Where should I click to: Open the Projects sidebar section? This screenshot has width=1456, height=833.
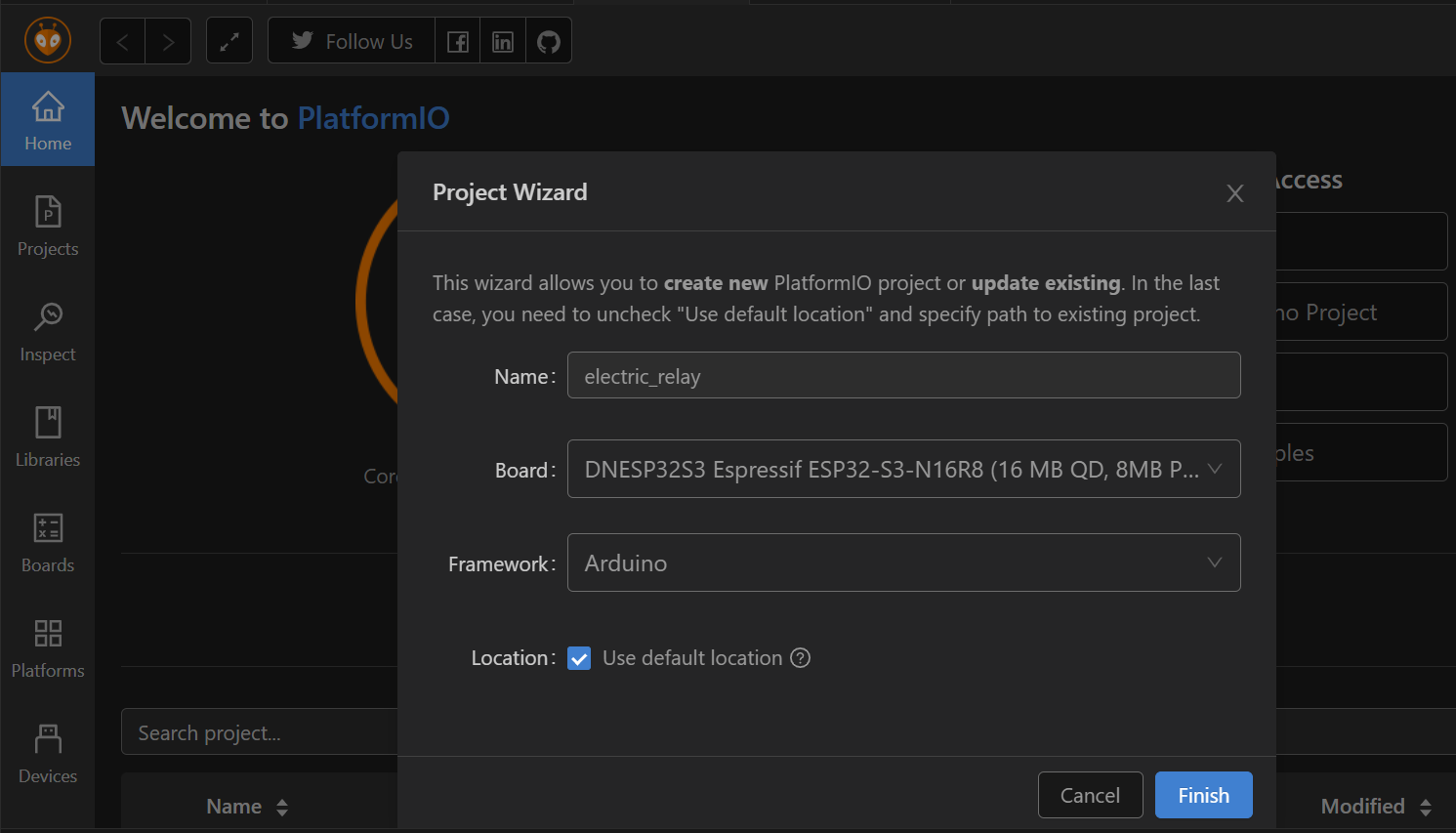tap(48, 226)
